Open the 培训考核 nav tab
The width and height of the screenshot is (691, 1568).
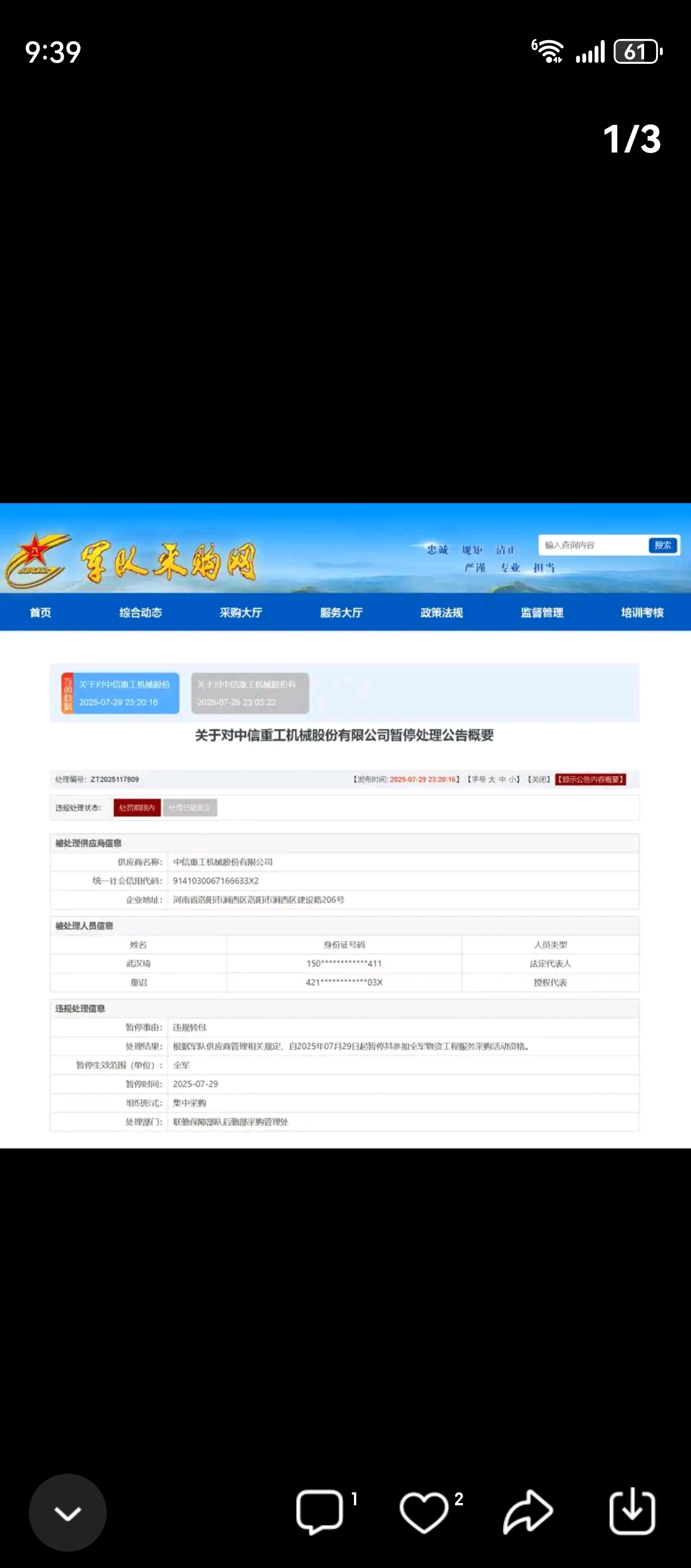642,612
